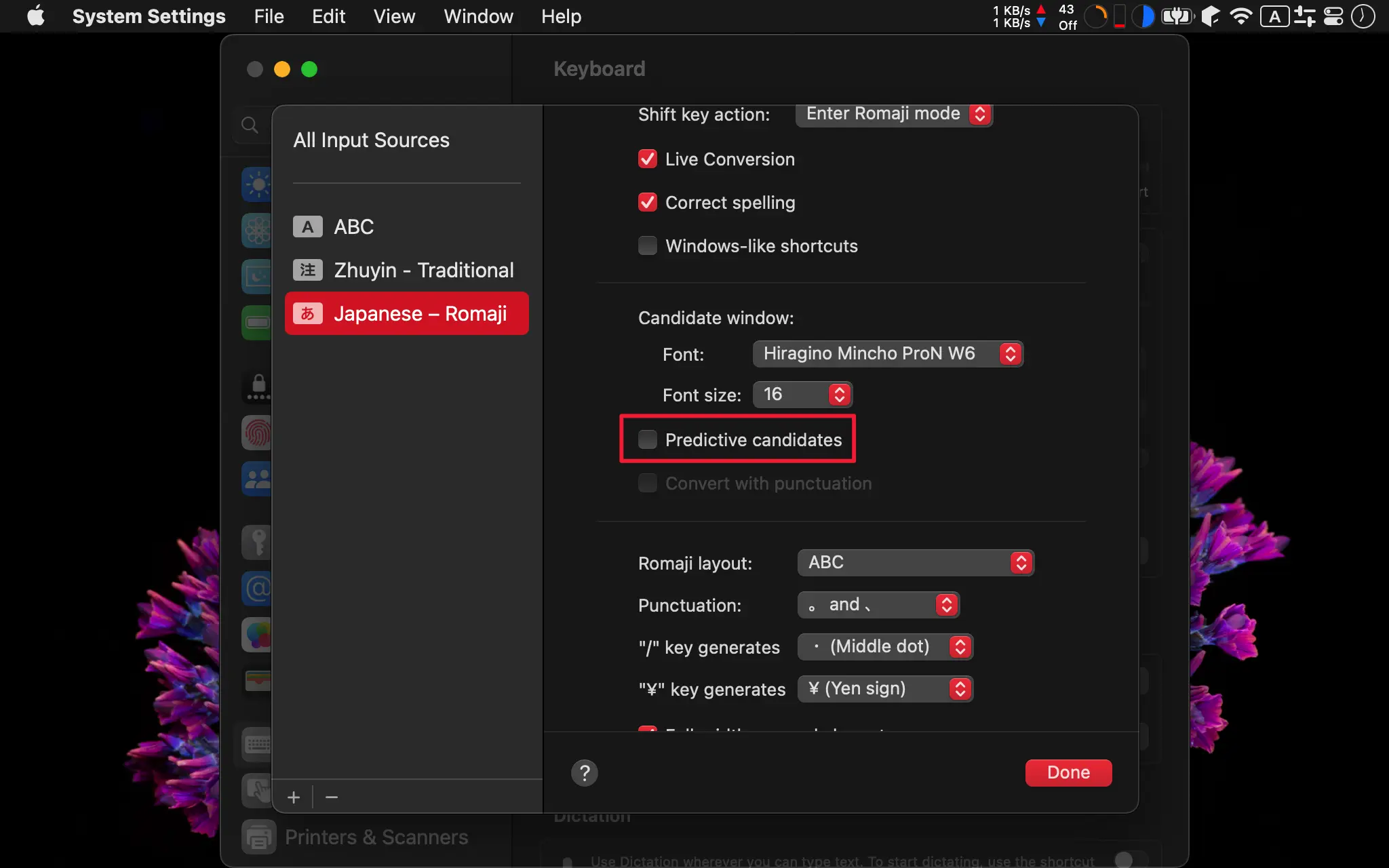1389x868 pixels.
Task: Open the Font size dropdown showing 16
Action: (802, 394)
